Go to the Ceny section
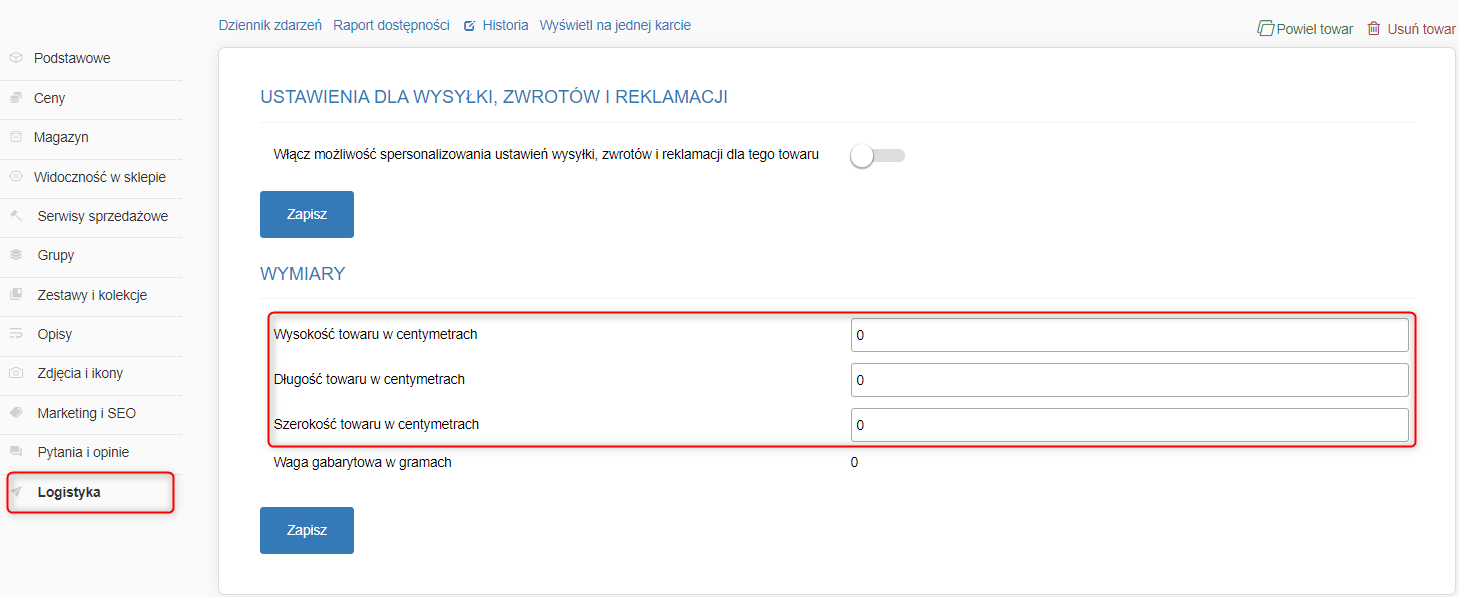This screenshot has height=597, width=1459. coord(49,98)
